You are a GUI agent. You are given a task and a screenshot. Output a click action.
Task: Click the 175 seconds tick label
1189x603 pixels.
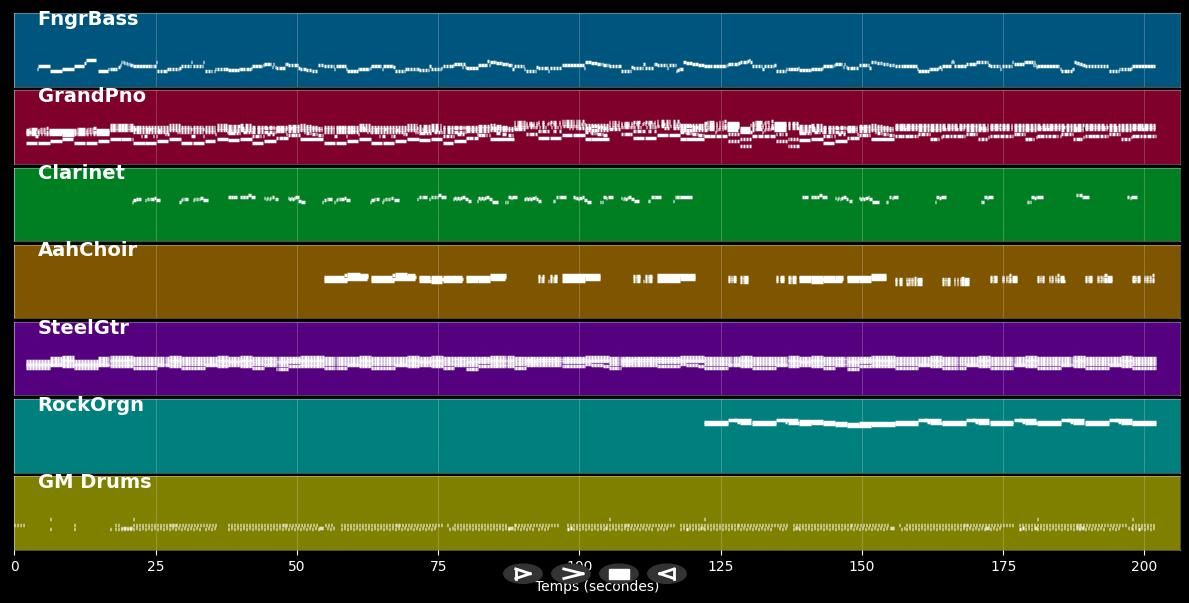pos(1003,566)
